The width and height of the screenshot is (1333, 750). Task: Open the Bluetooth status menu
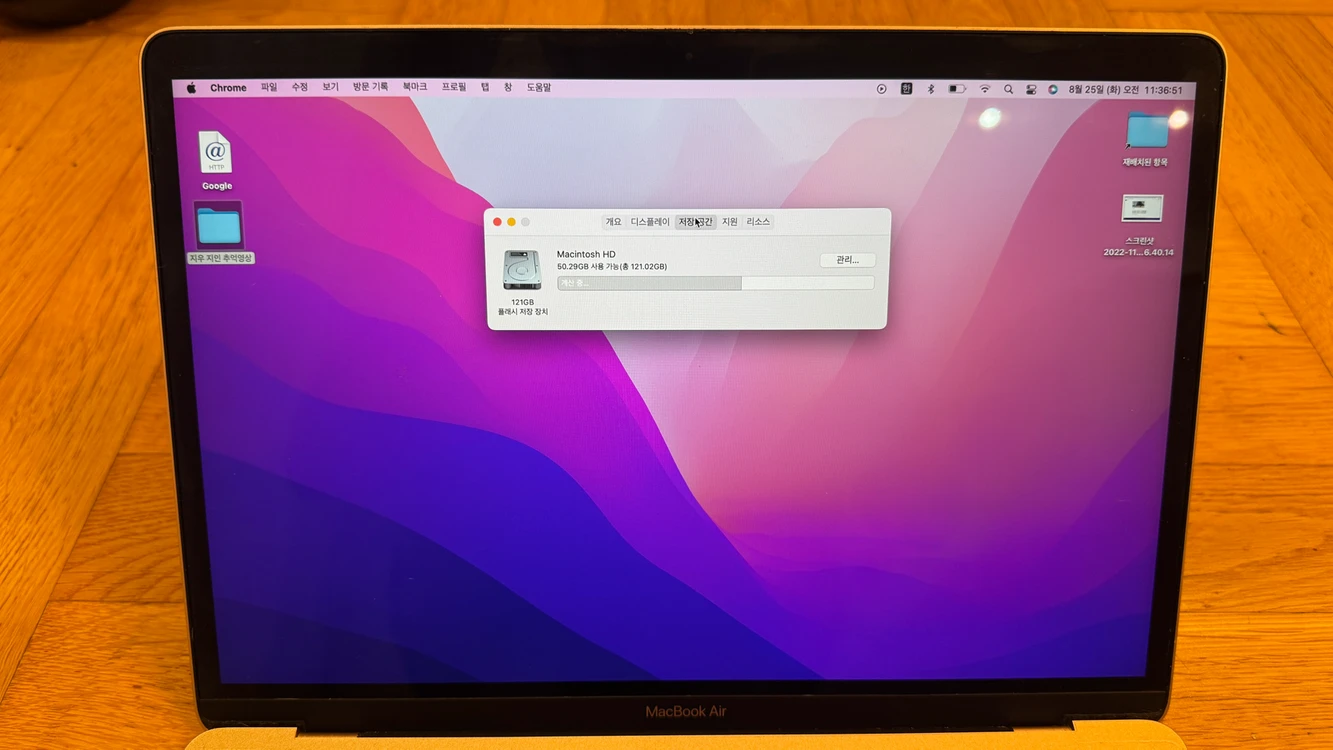pos(930,89)
